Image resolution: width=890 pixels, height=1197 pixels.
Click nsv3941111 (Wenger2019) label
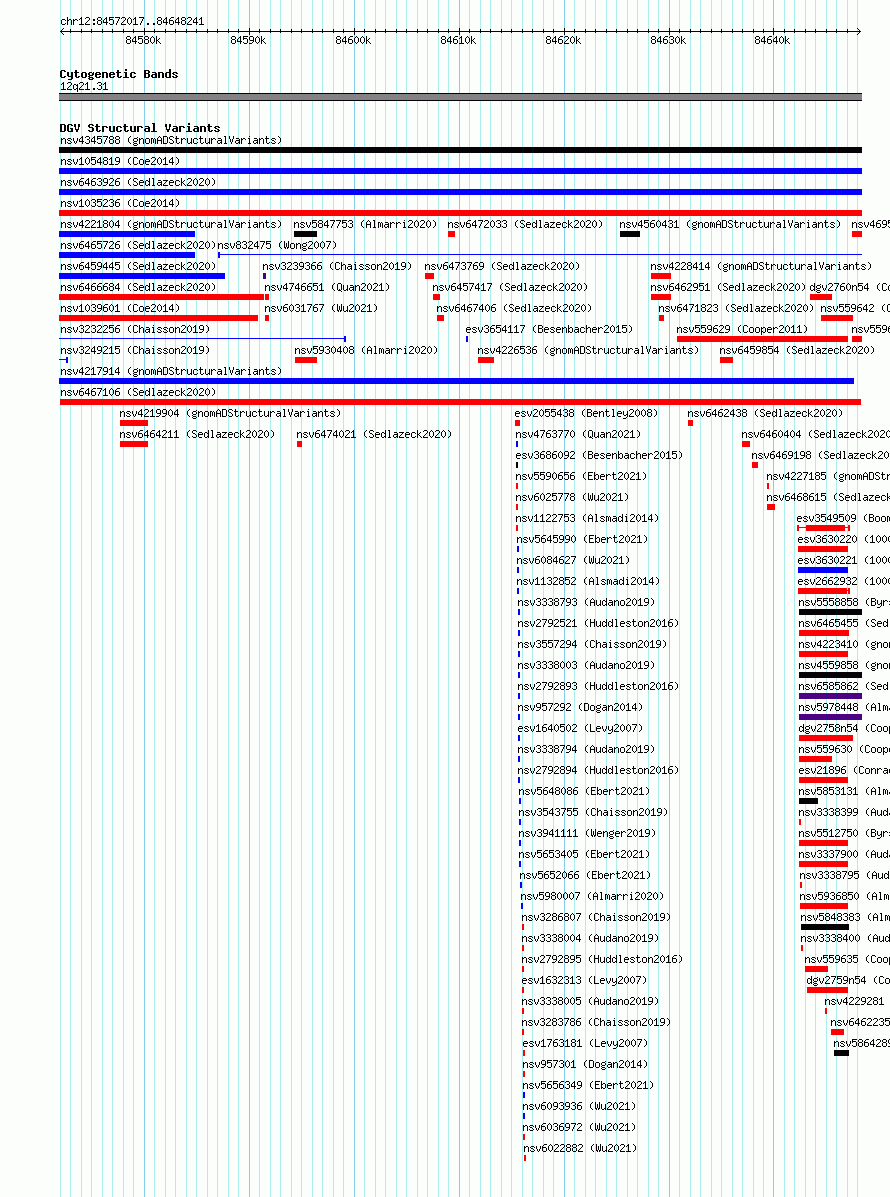pyautogui.click(x=588, y=833)
